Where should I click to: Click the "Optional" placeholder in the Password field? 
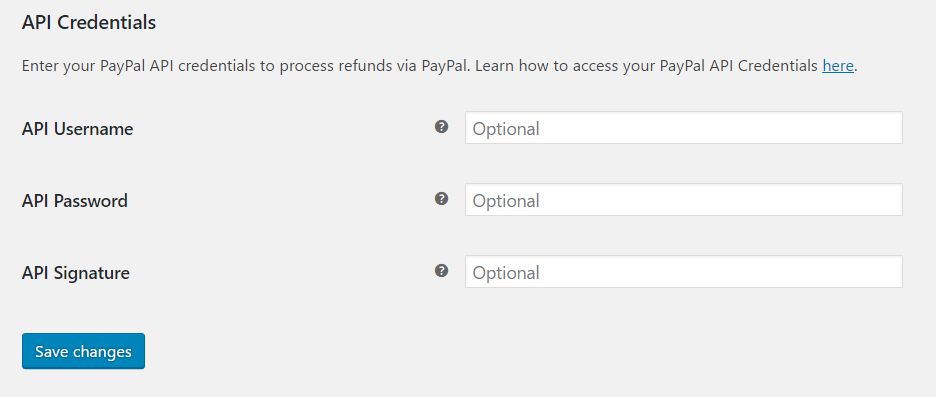pyautogui.click(x=506, y=201)
